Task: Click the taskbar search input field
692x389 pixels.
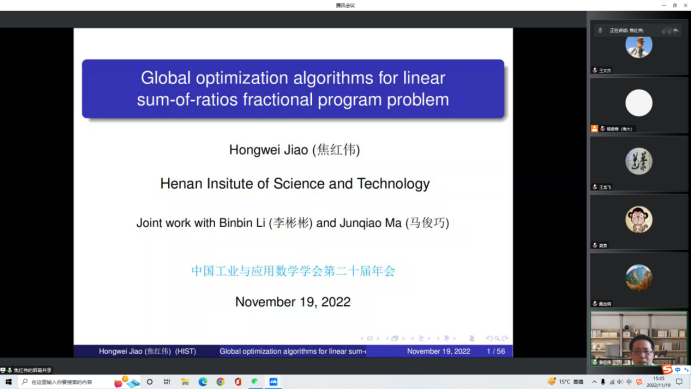Action: pyautogui.click(x=62, y=382)
